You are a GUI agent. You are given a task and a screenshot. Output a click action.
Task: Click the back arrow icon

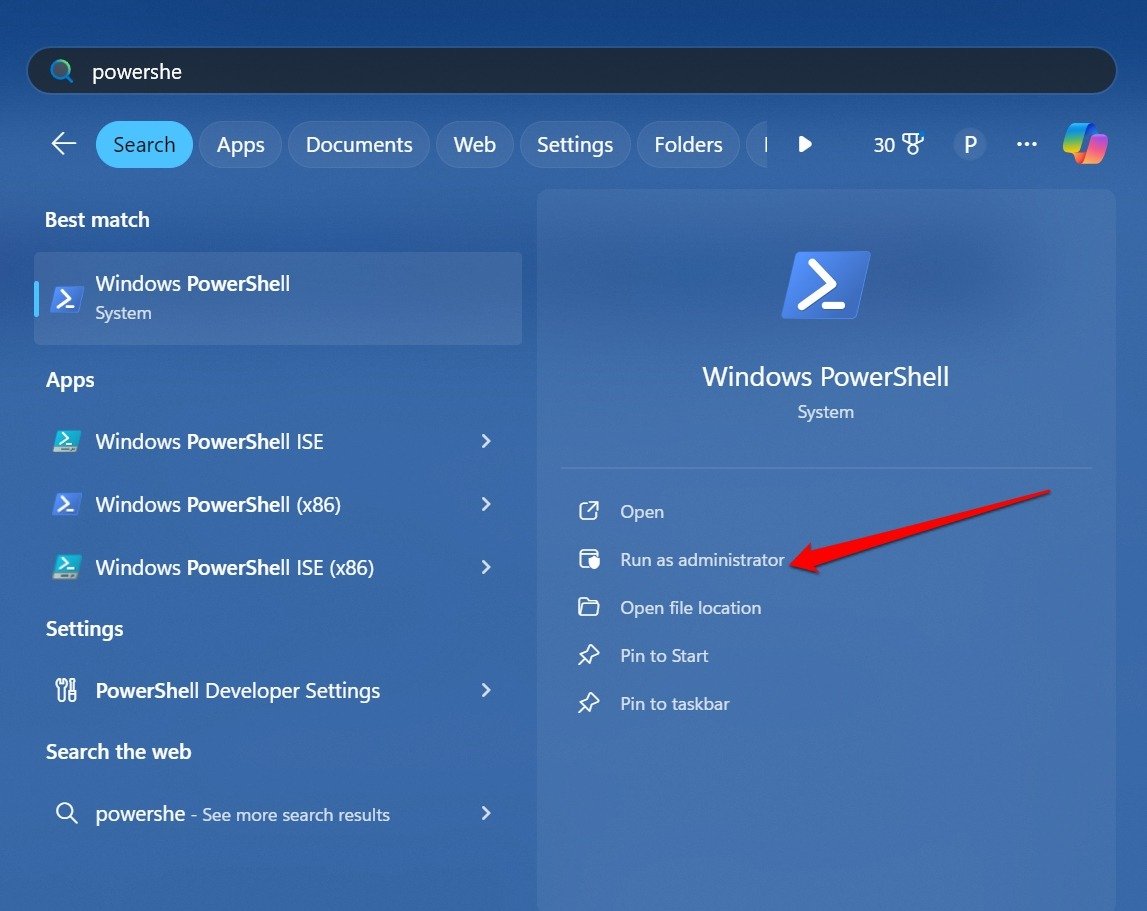(64, 144)
